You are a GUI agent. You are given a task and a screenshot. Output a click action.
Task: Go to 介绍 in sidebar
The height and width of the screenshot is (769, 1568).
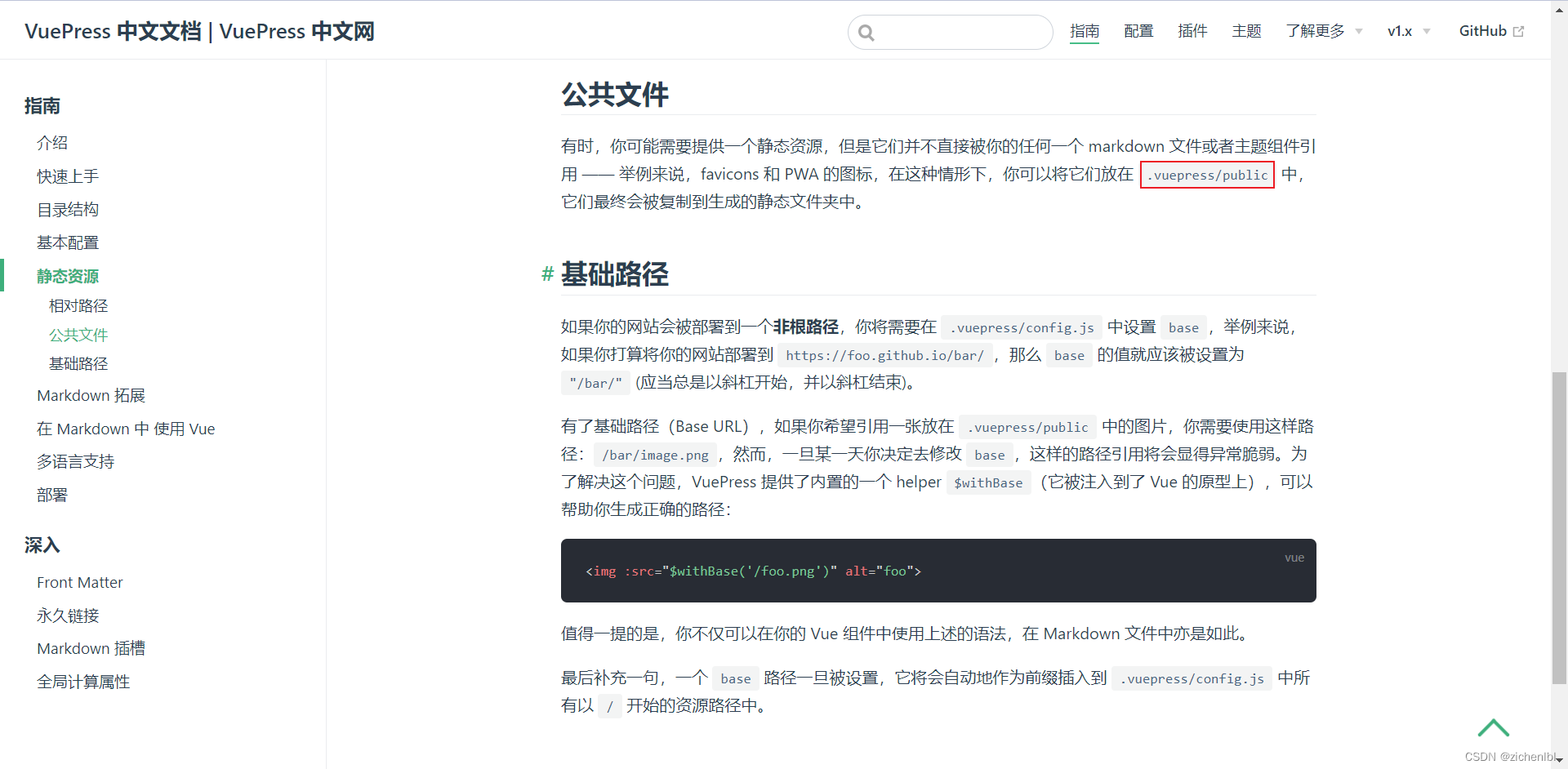point(52,143)
